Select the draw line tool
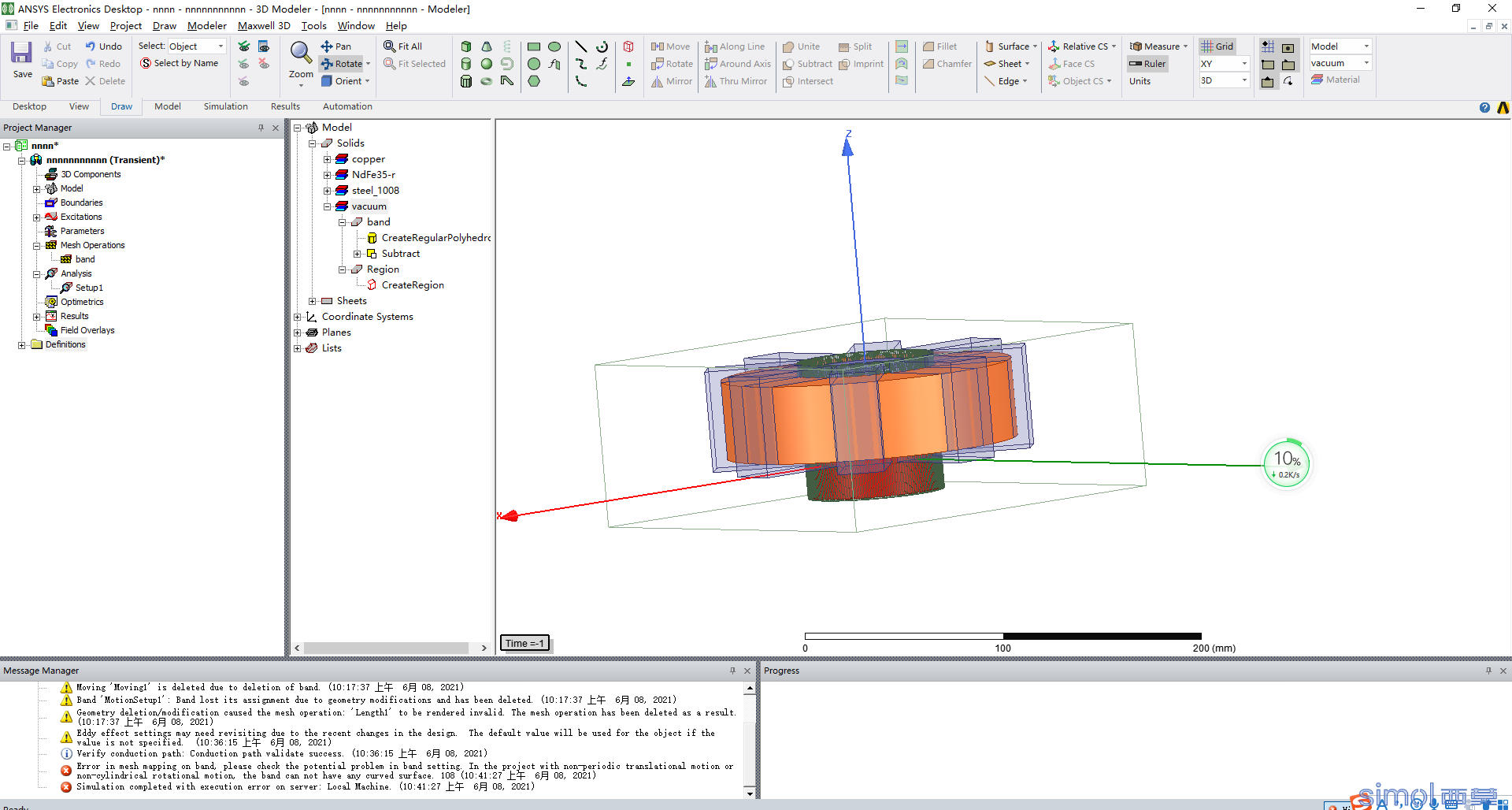Image resolution: width=1512 pixels, height=810 pixels. tap(581, 46)
